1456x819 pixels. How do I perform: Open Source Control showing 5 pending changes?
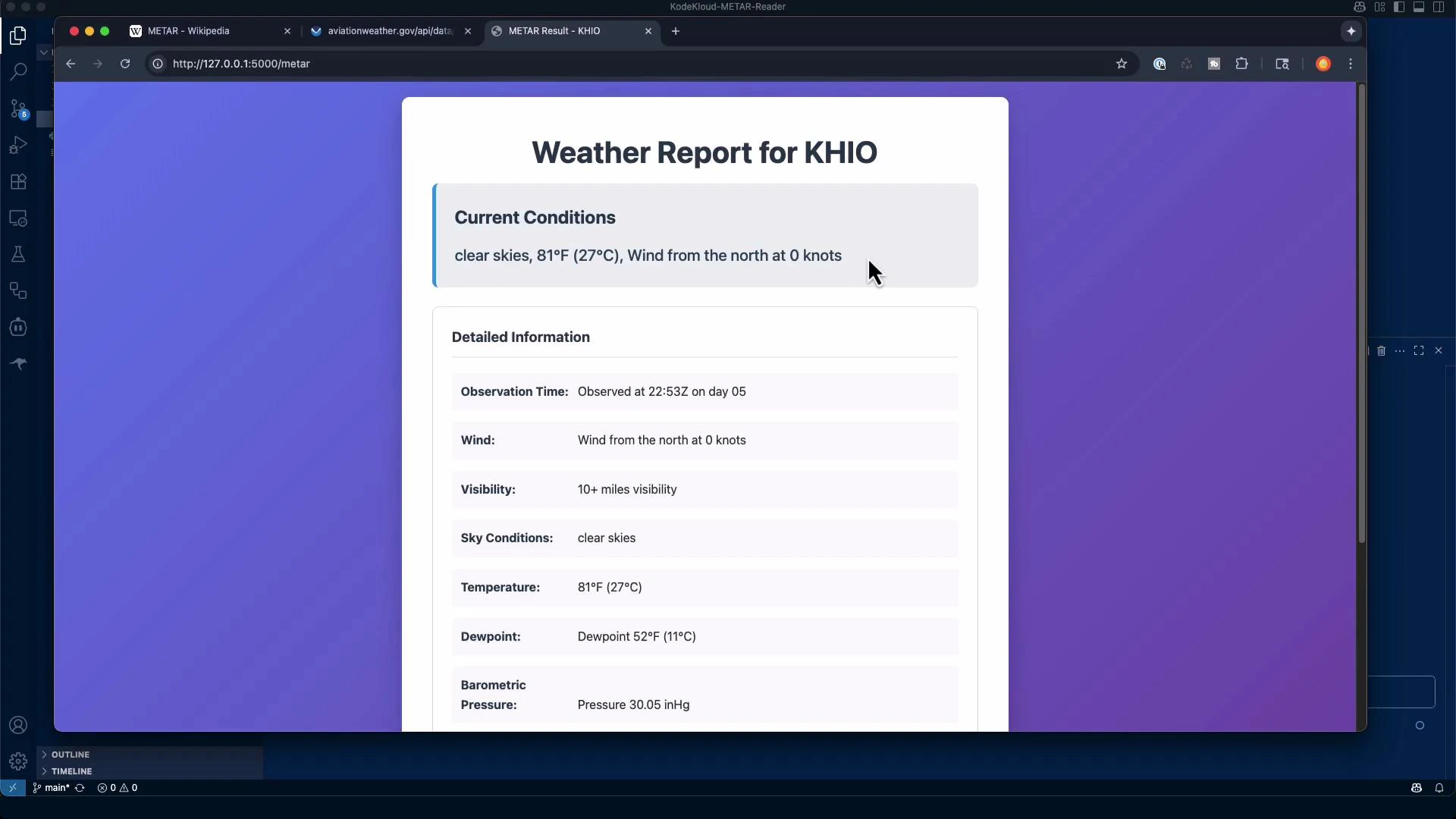pos(17,109)
